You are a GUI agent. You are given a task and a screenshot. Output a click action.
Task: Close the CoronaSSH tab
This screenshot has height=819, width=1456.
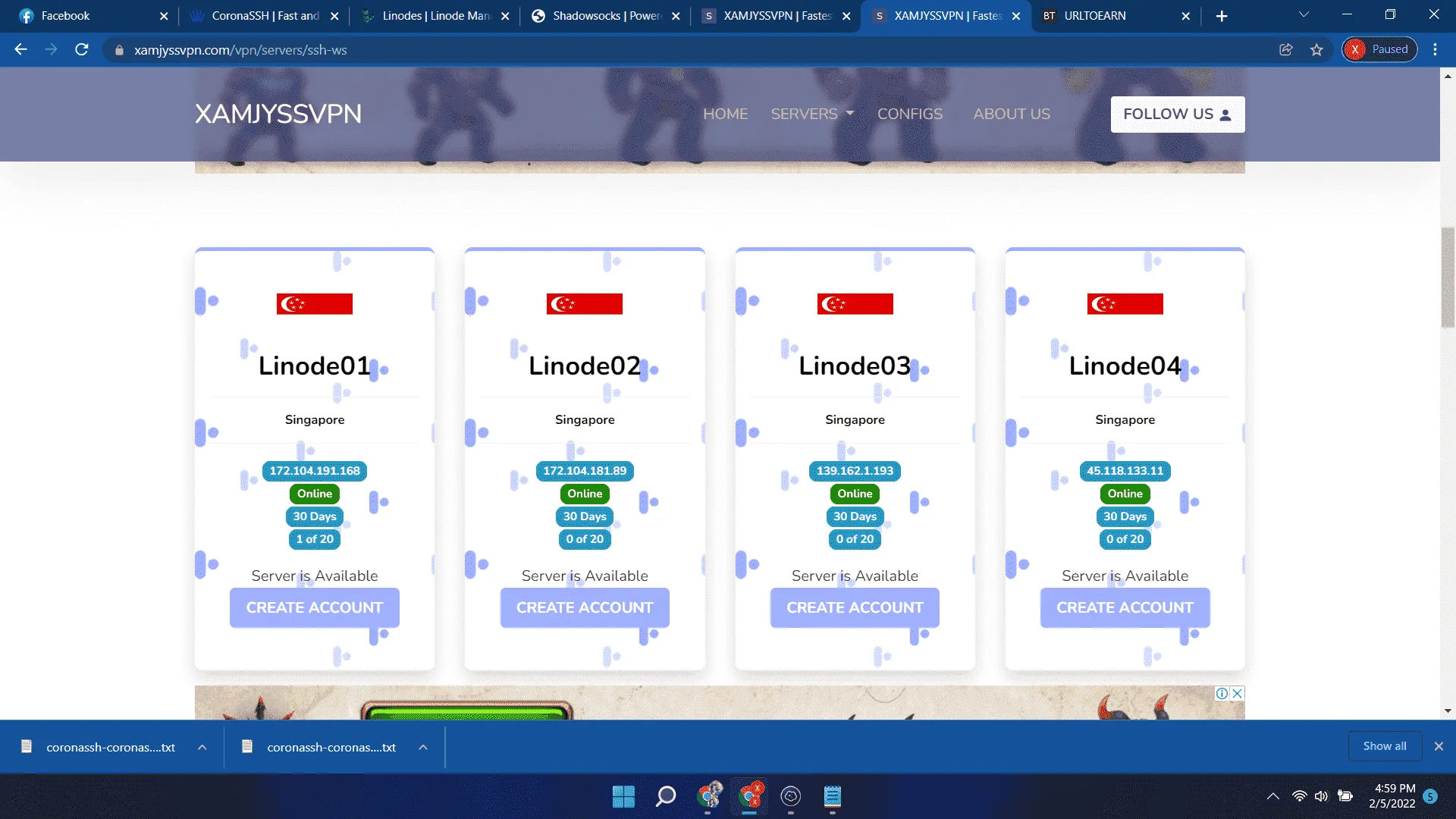pos(334,16)
